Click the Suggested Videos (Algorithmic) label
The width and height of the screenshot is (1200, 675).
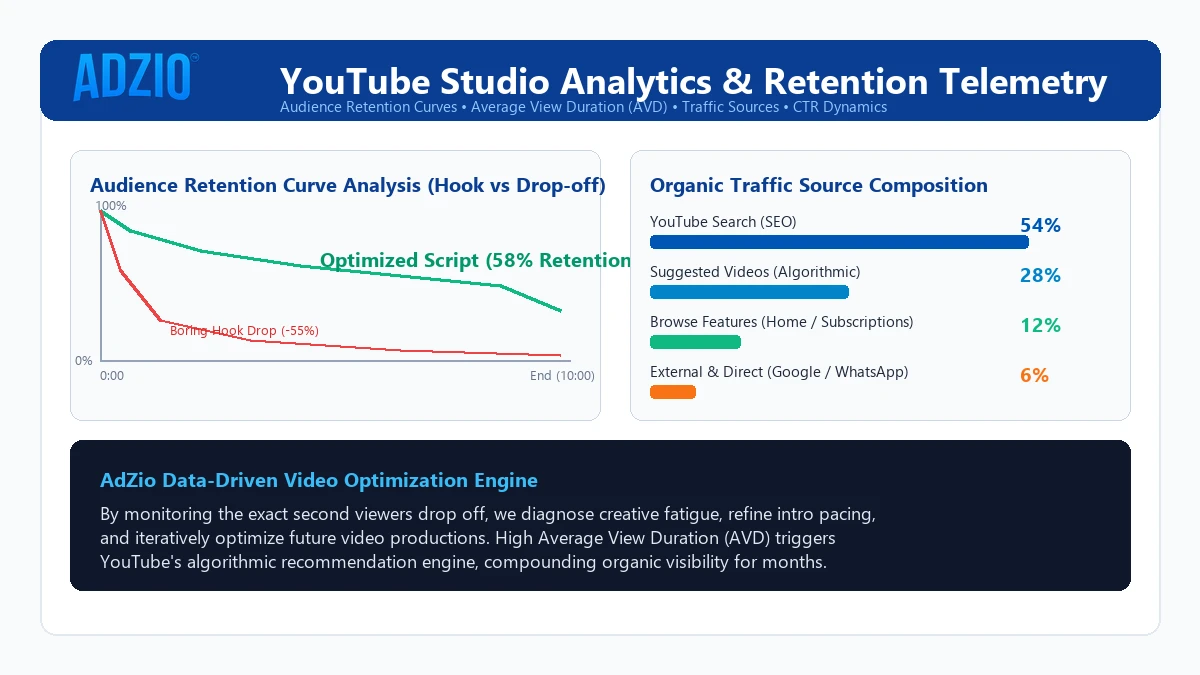755,272
